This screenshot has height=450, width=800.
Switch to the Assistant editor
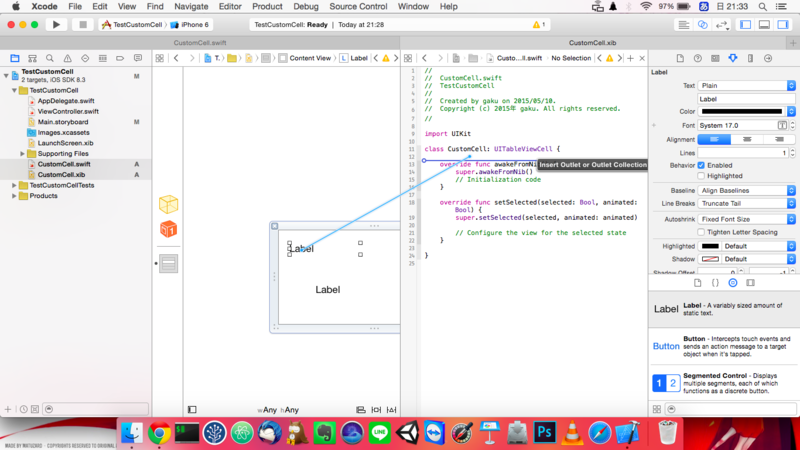pos(703,24)
